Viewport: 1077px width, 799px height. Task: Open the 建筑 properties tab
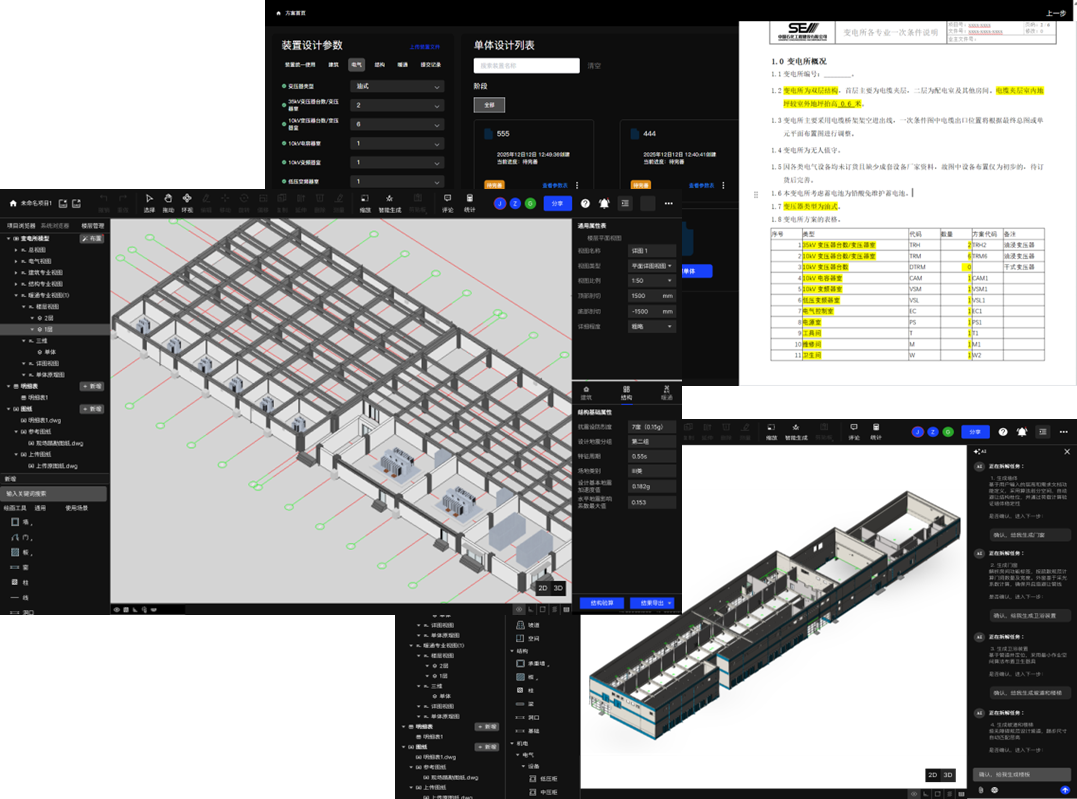pos(586,392)
